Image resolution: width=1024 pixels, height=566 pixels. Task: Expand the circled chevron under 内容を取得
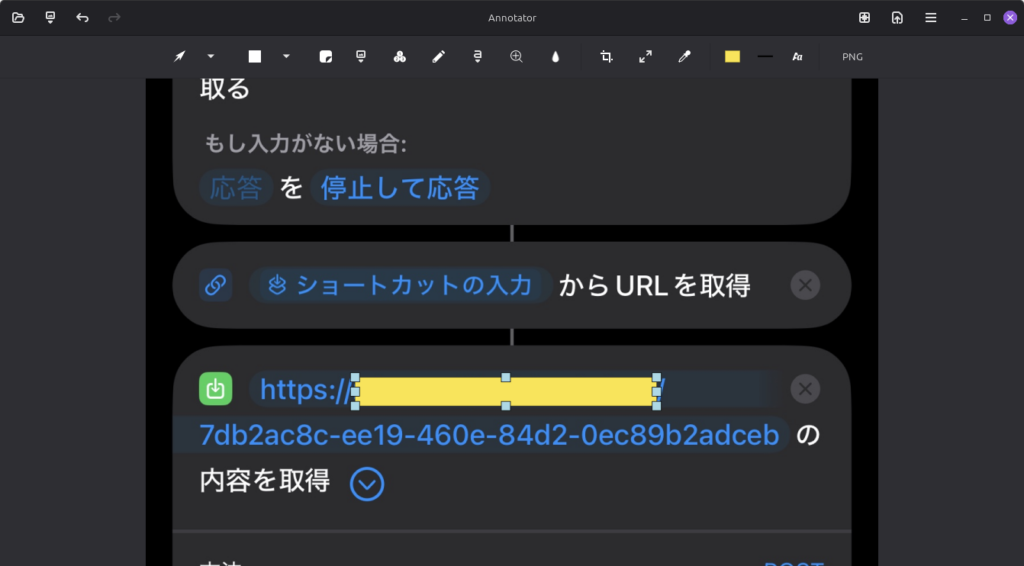click(367, 485)
